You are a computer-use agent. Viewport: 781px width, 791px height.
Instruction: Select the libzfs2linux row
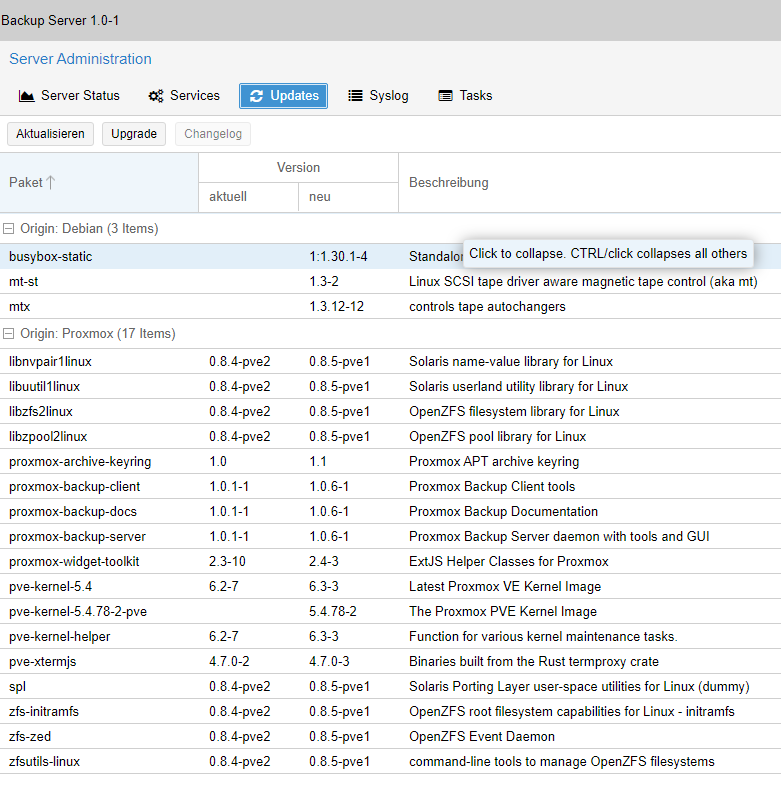point(390,412)
